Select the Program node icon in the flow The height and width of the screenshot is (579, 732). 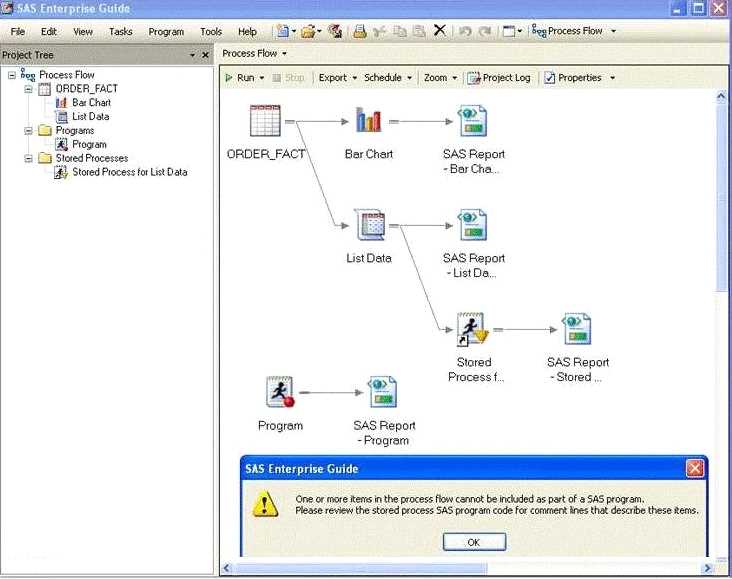point(280,392)
